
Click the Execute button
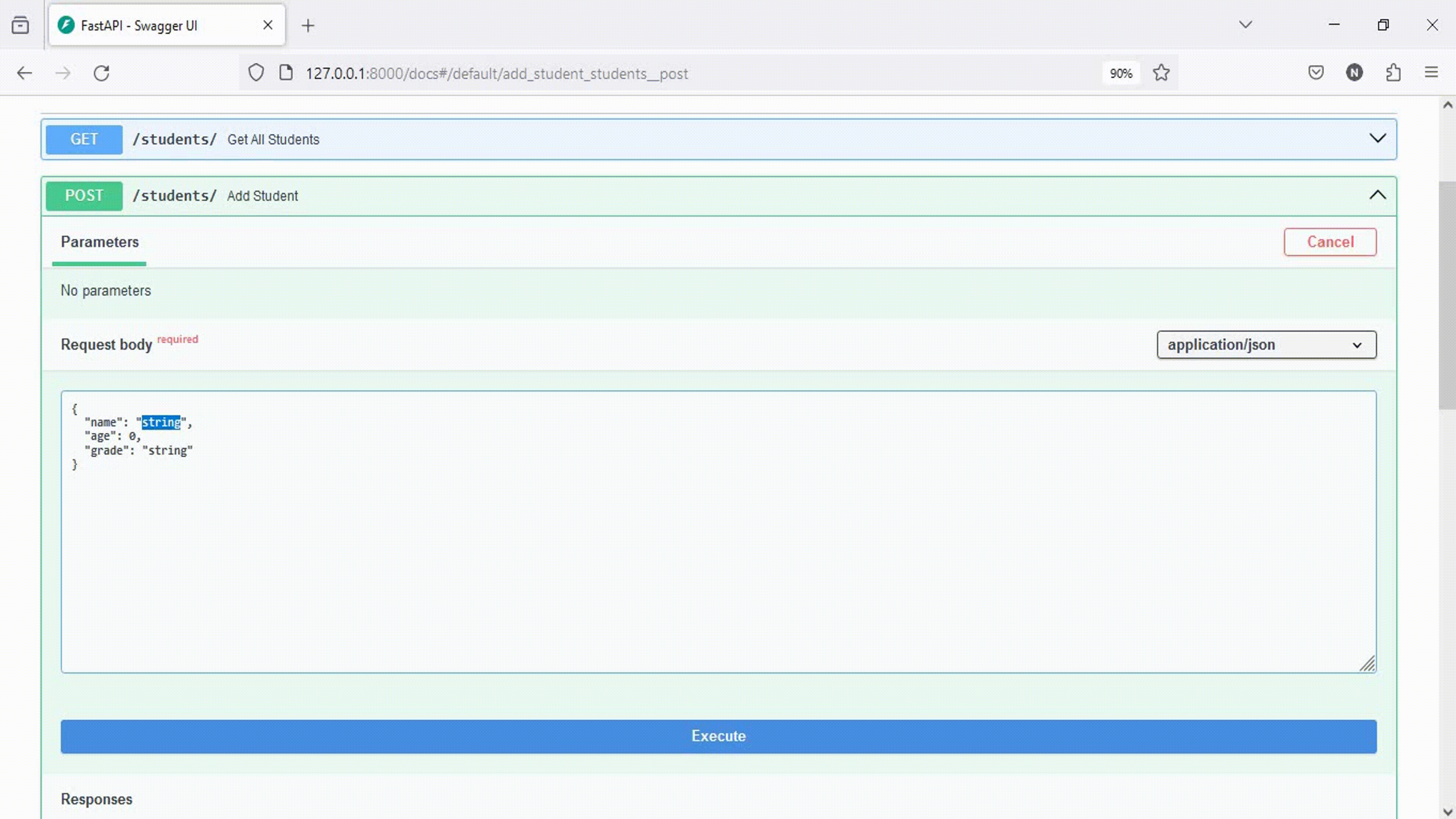(x=719, y=736)
